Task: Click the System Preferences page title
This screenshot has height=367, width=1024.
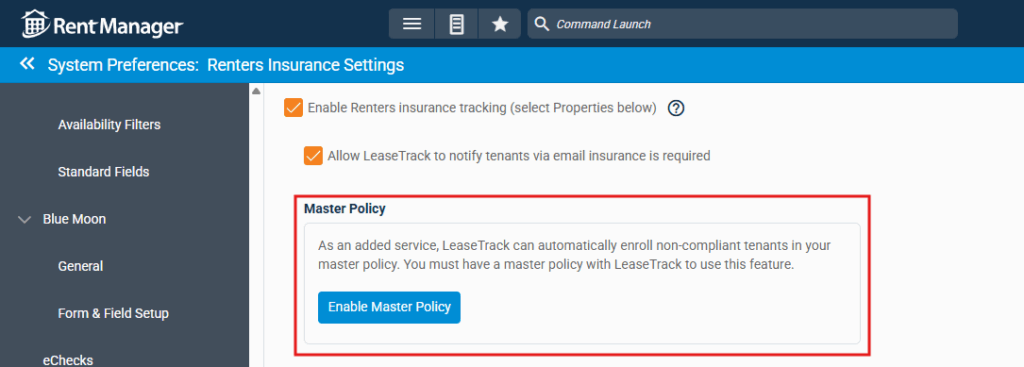Action: coord(226,65)
